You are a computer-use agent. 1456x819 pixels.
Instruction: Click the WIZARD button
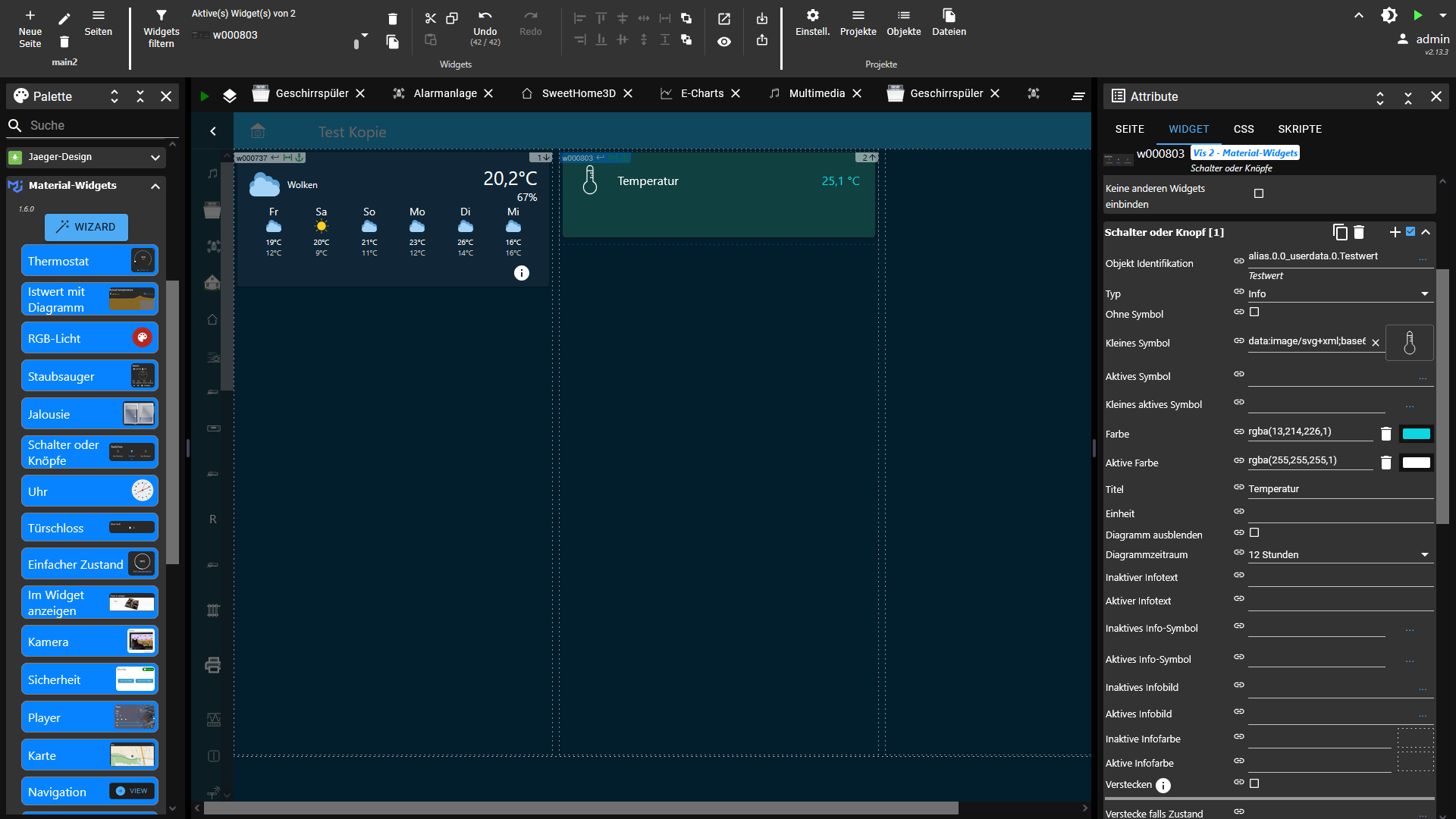click(x=86, y=227)
